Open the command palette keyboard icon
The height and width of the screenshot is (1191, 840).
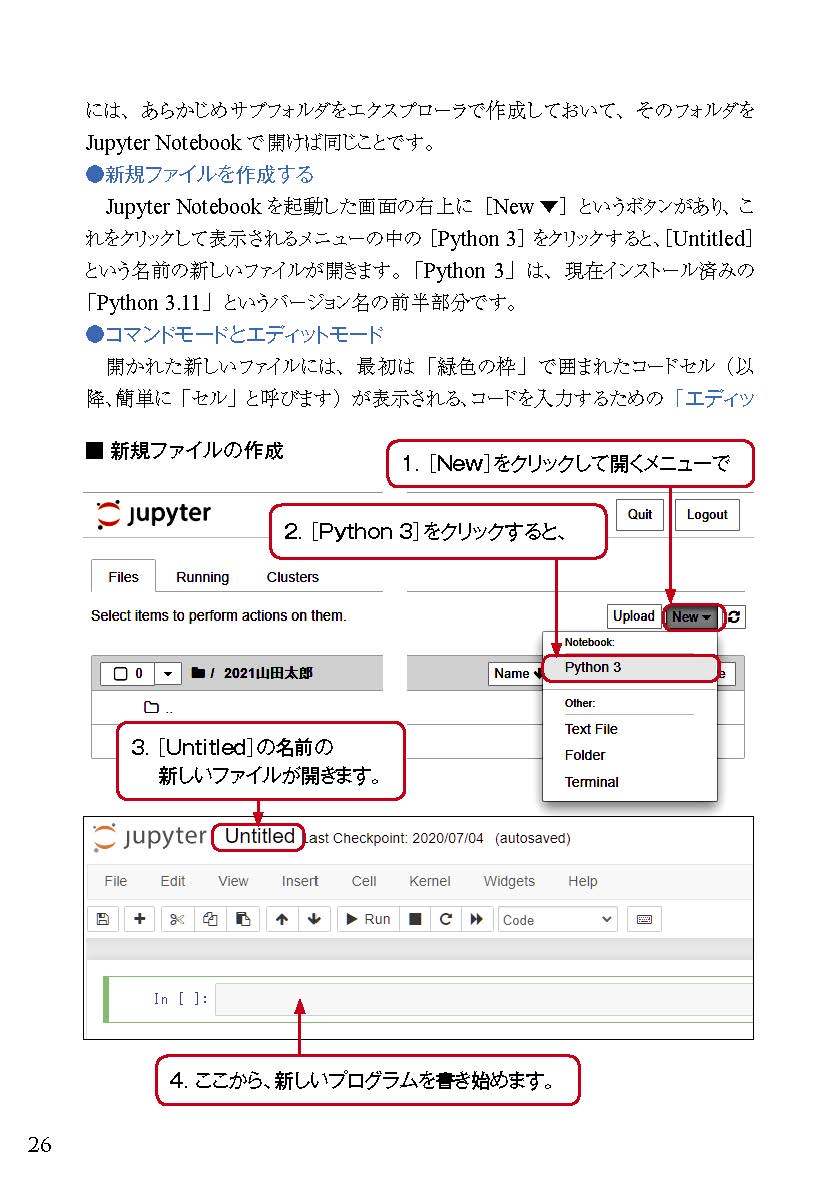[x=645, y=919]
